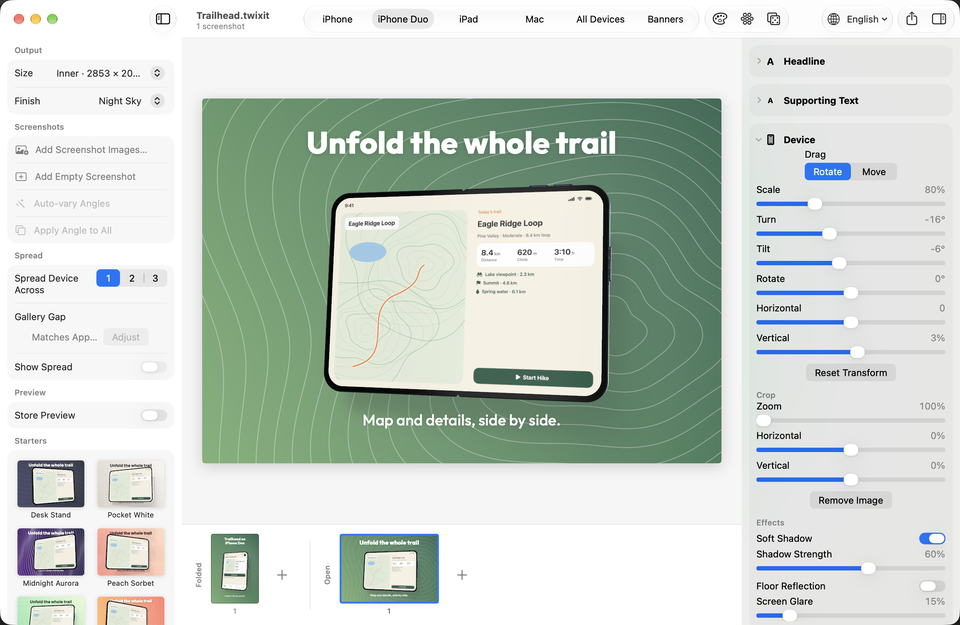Adjust the Tilt slider handle
960x625 pixels.
click(x=839, y=263)
